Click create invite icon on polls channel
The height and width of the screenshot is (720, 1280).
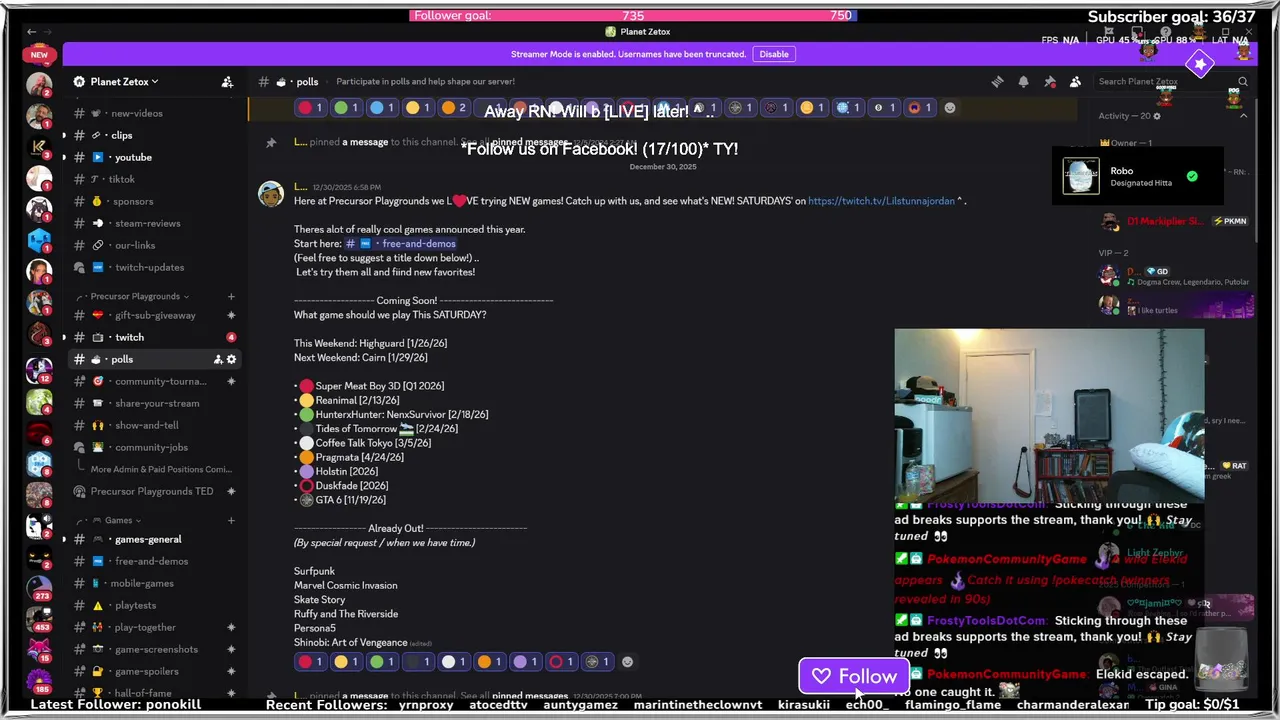pyautogui.click(x=218, y=359)
